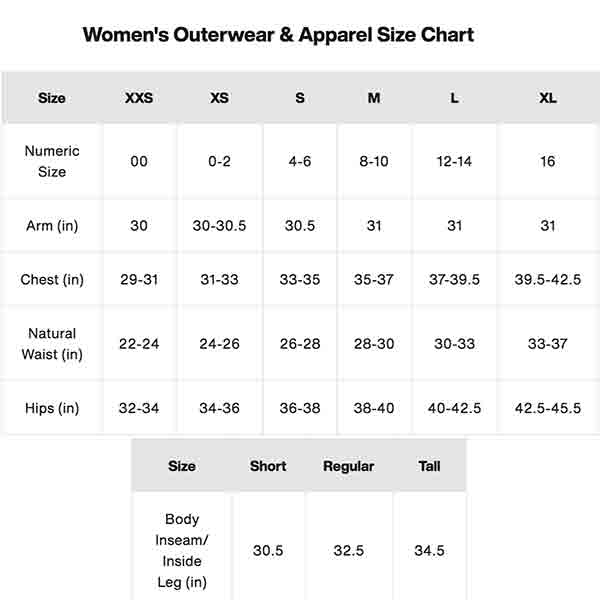Select the 00 numeric size cell
Image resolution: width=600 pixels, height=600 pixels.
(139, 161)
